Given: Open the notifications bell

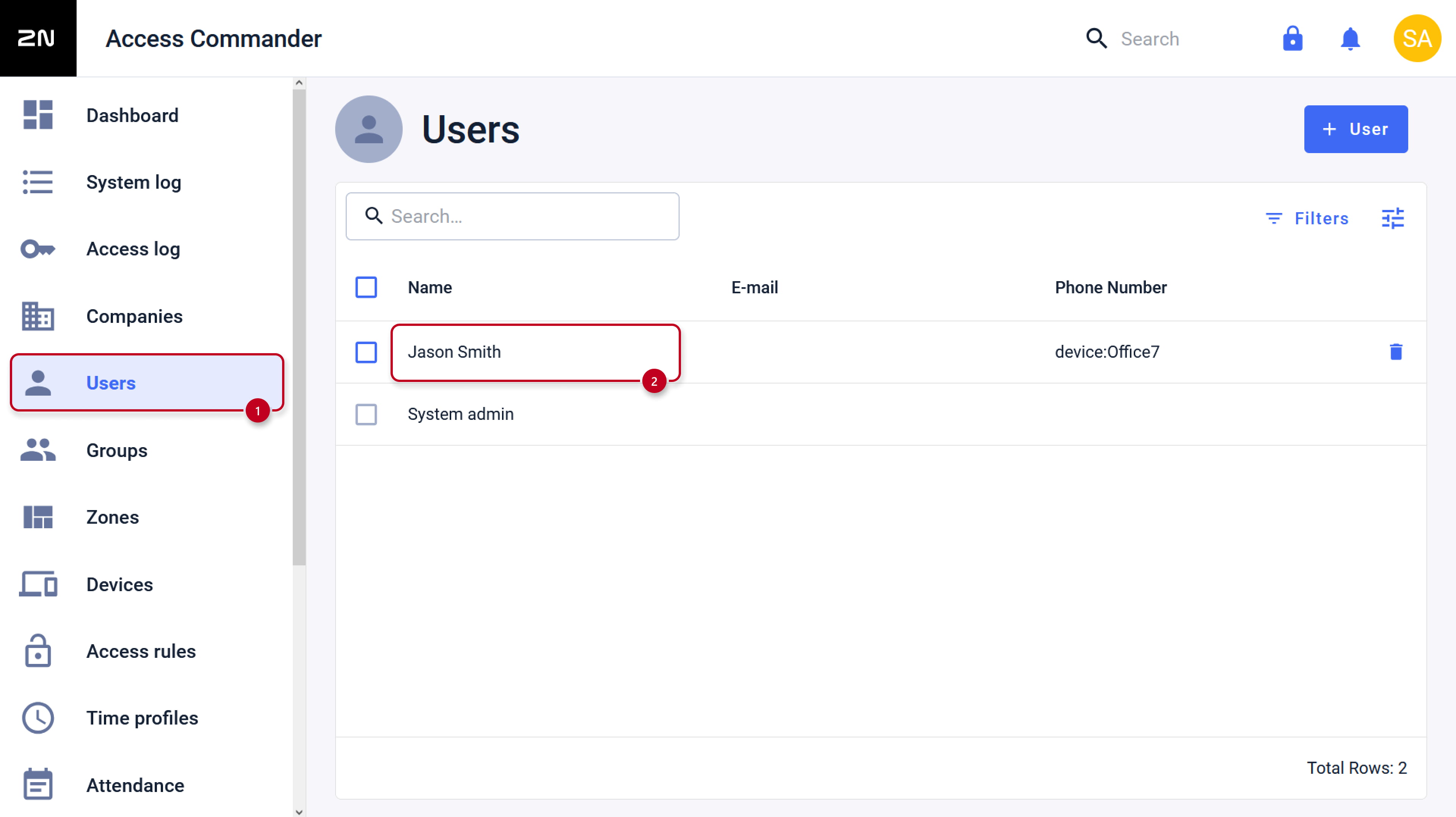Looking at the screenshot, I should pyautogui.click(x=1350, y=38).
